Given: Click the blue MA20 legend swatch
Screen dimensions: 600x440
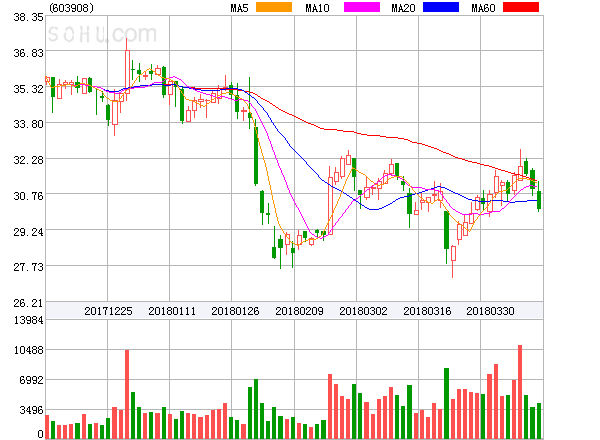Looking at the screenshot, I should (441, 7).
